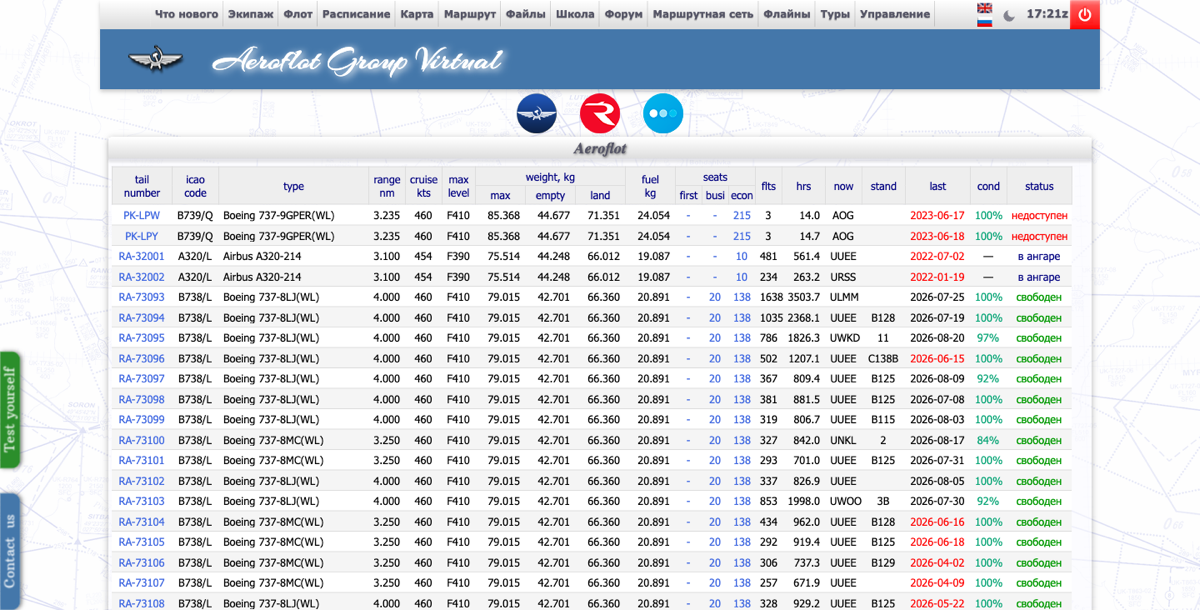Open the 'Форум' menu
This screenshot has width=1200, height=610.
click(624, 14)
